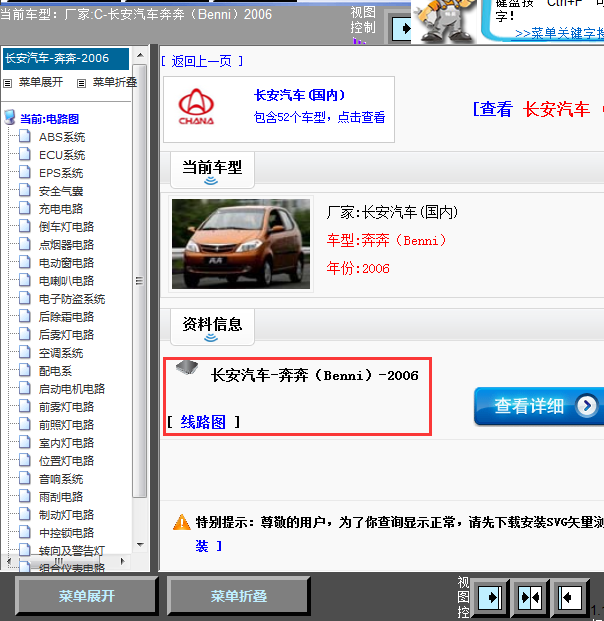Click sidebar horizontal scrollbar right arrow

coord(123,561)
